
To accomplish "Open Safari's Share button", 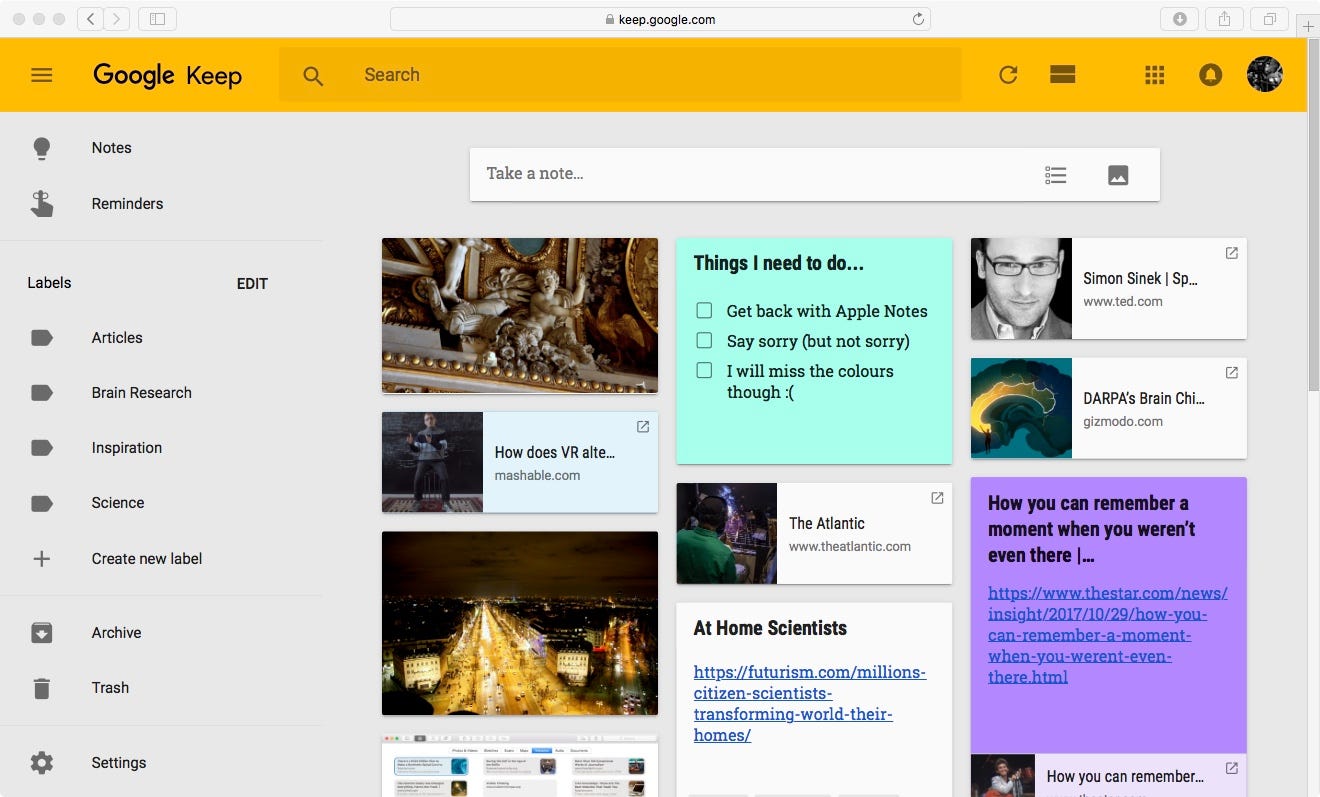I will [x=1224, y=19].
